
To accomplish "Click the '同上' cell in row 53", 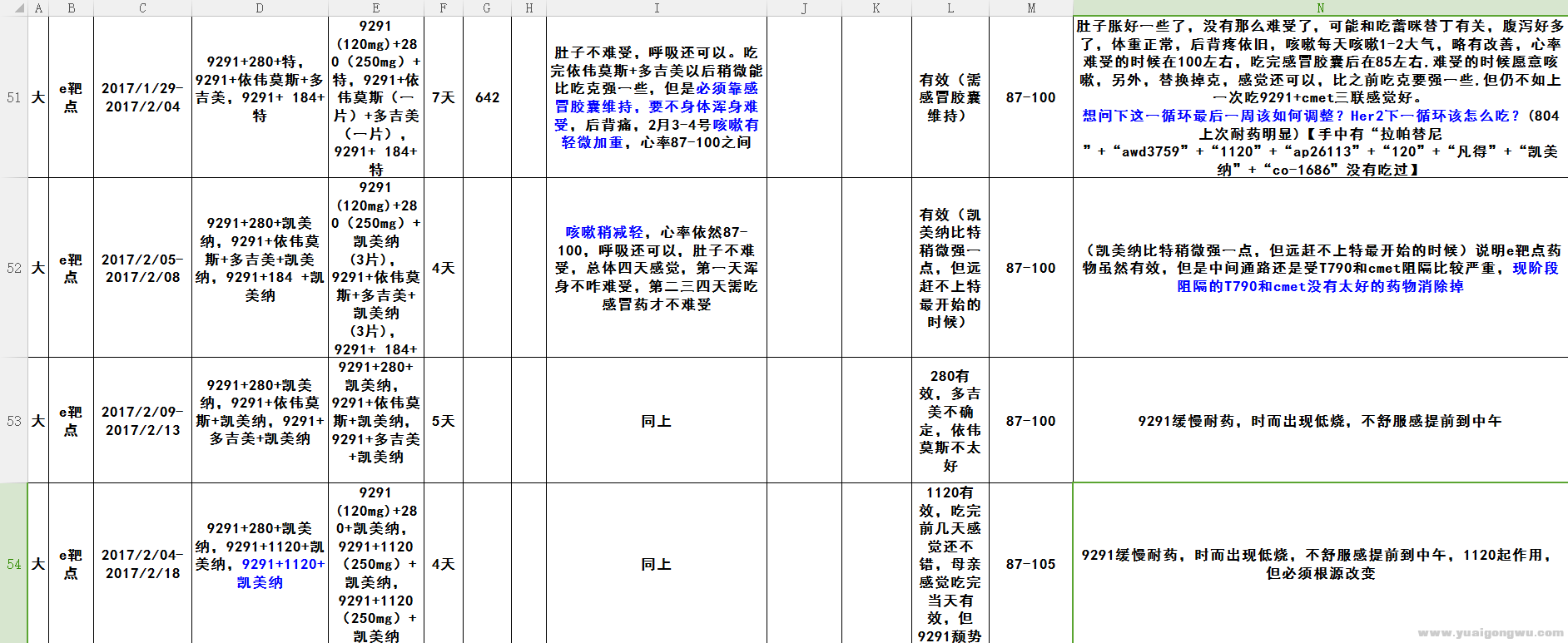I will (657, 421).
